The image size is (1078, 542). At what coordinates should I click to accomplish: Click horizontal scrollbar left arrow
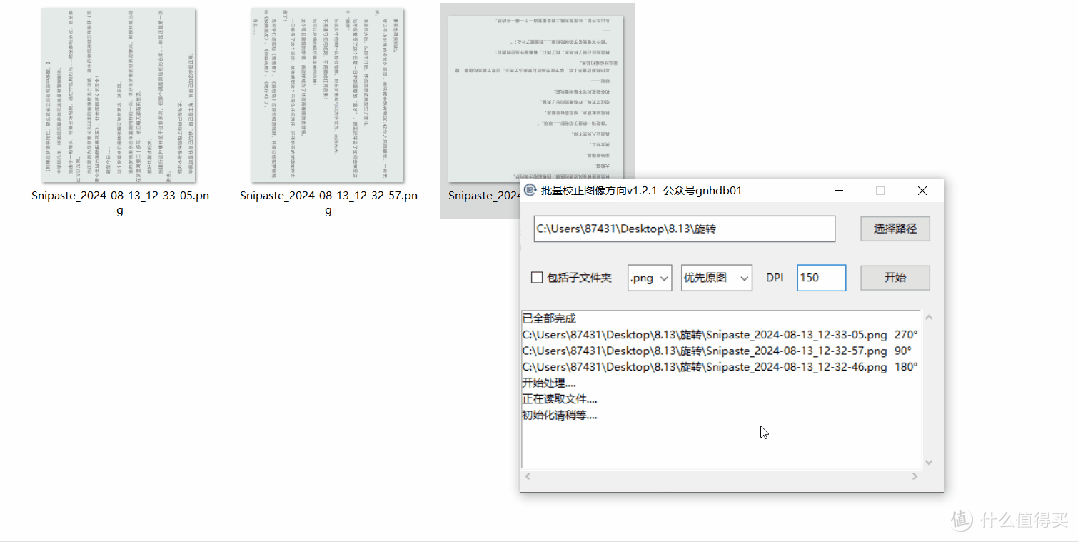528,476
